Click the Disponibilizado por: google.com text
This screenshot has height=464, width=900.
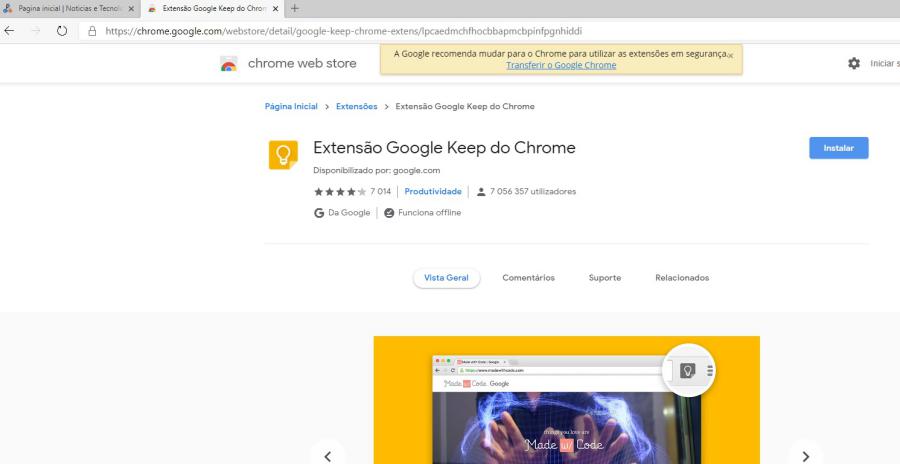377,171
